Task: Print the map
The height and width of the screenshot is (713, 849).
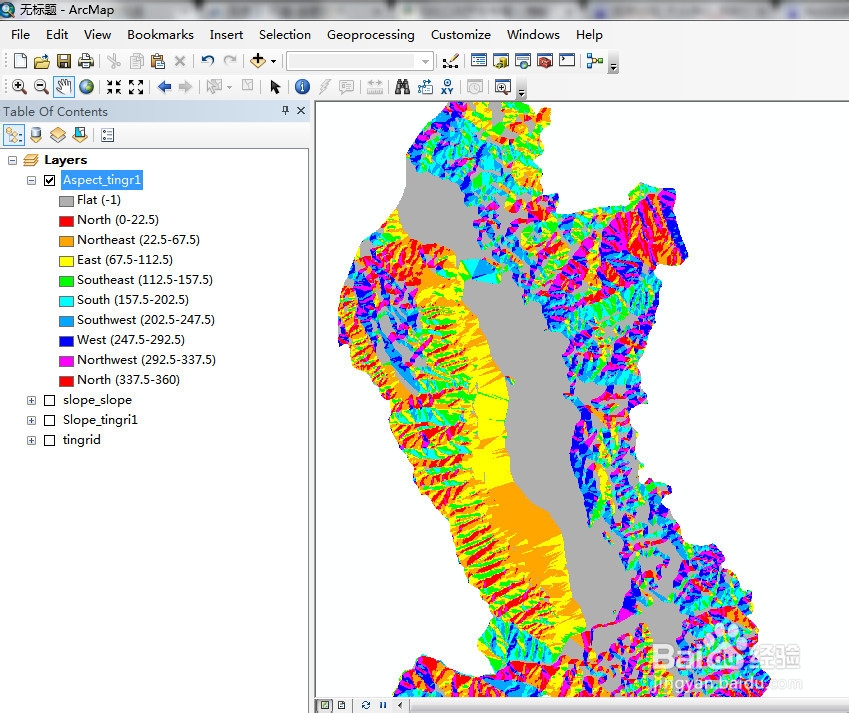Action: (86, 61)
